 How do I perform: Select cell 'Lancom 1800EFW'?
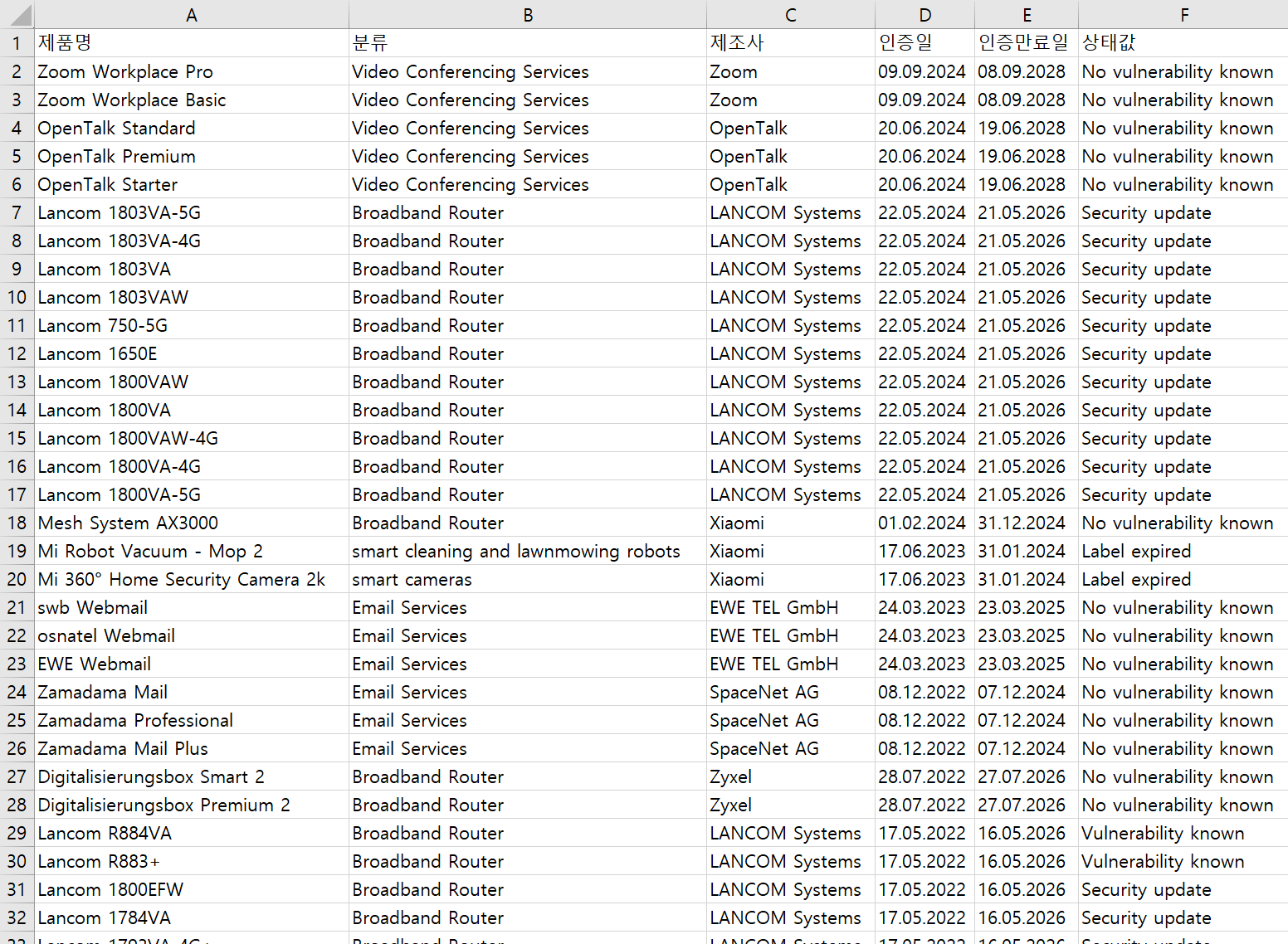[x=192, y=889]
